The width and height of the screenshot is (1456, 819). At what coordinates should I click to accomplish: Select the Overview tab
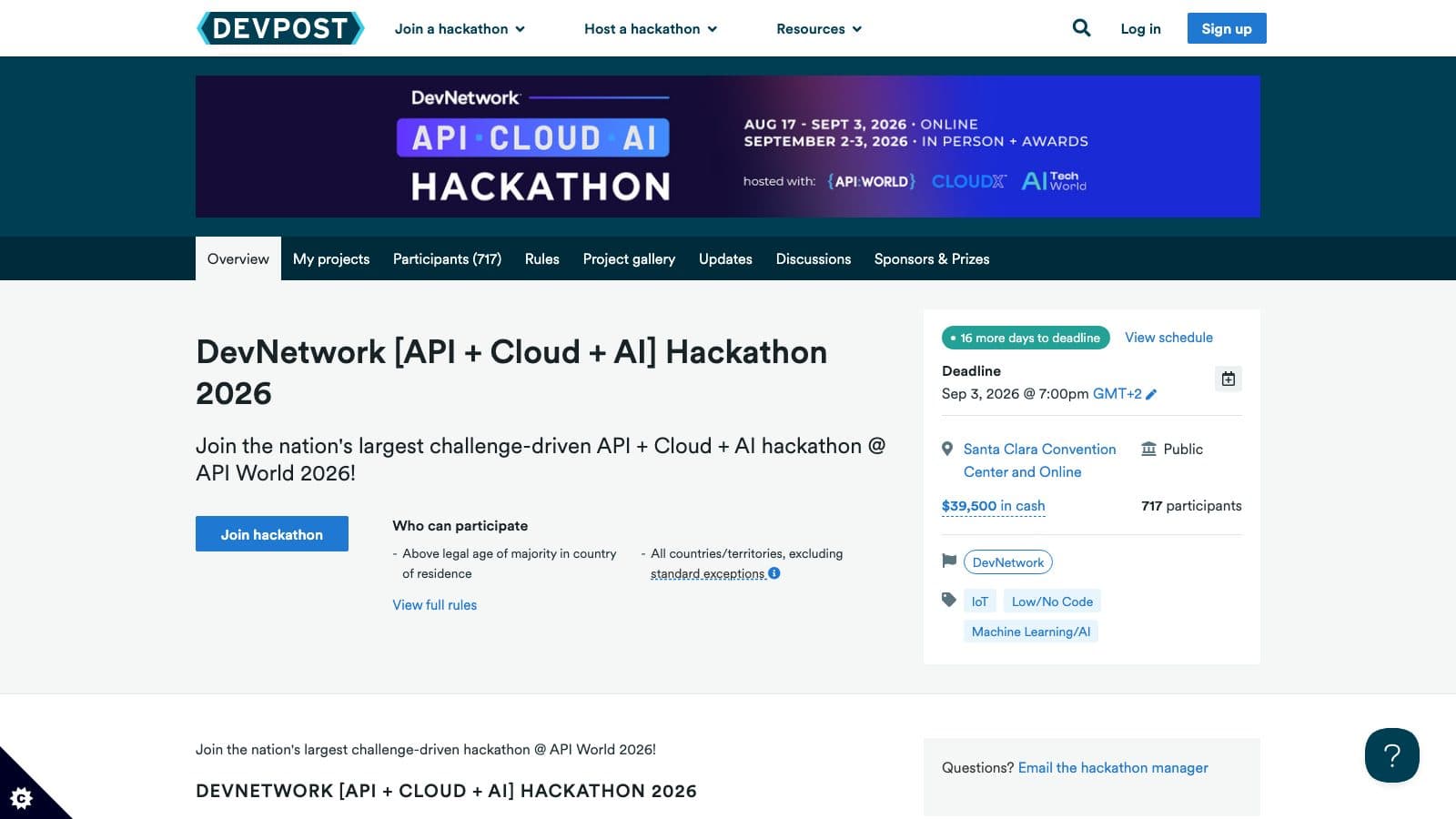pos(238,258)
